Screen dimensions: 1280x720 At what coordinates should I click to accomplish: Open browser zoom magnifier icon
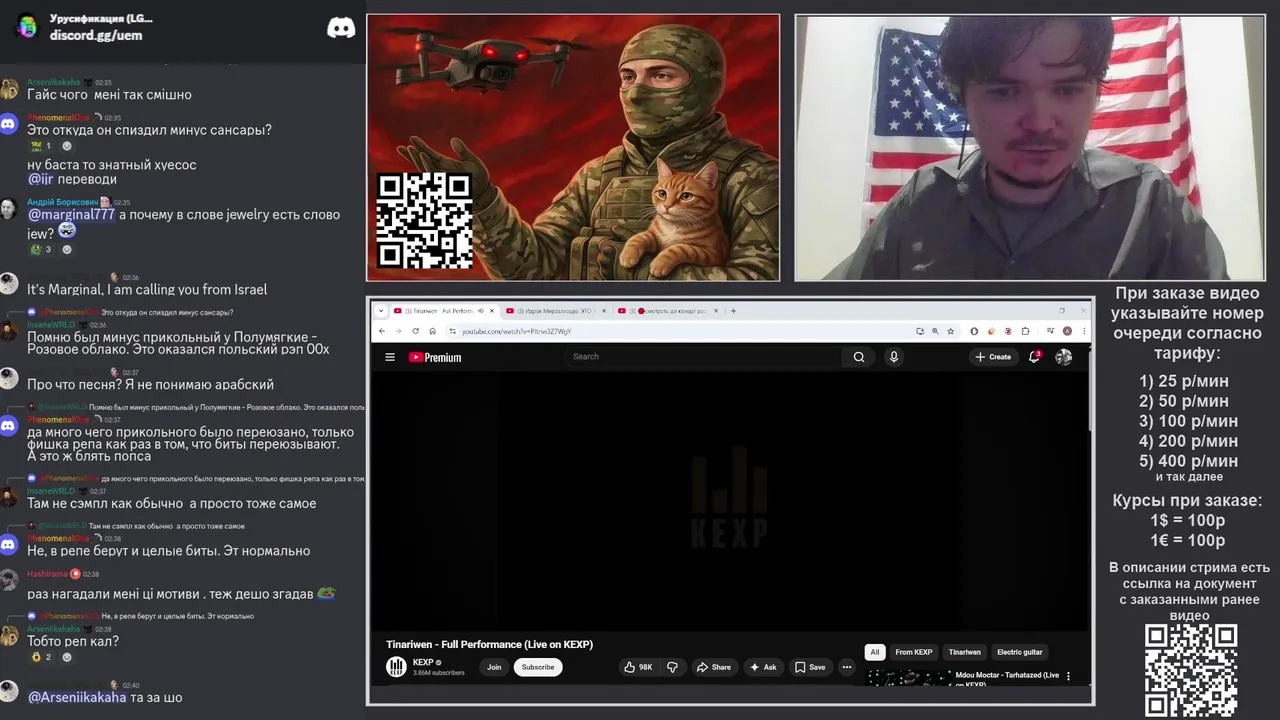pyautogui.click(x=935, y=331)
